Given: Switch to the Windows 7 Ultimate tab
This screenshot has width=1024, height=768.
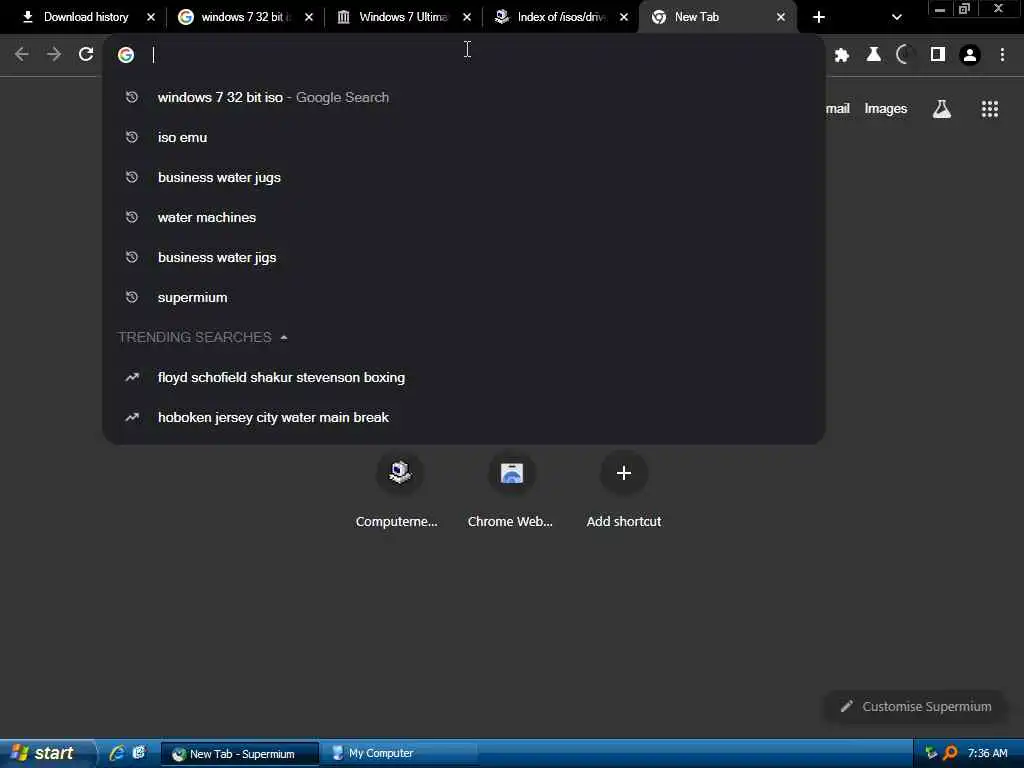Looking at the screenshot, I should (402, 17).
